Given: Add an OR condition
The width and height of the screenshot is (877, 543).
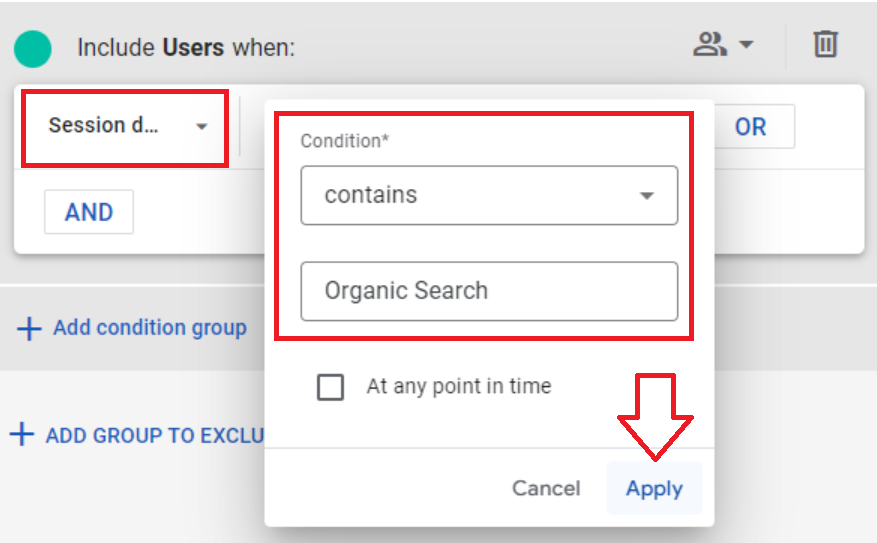Looking at the screenshot, I should click(751, 127).
